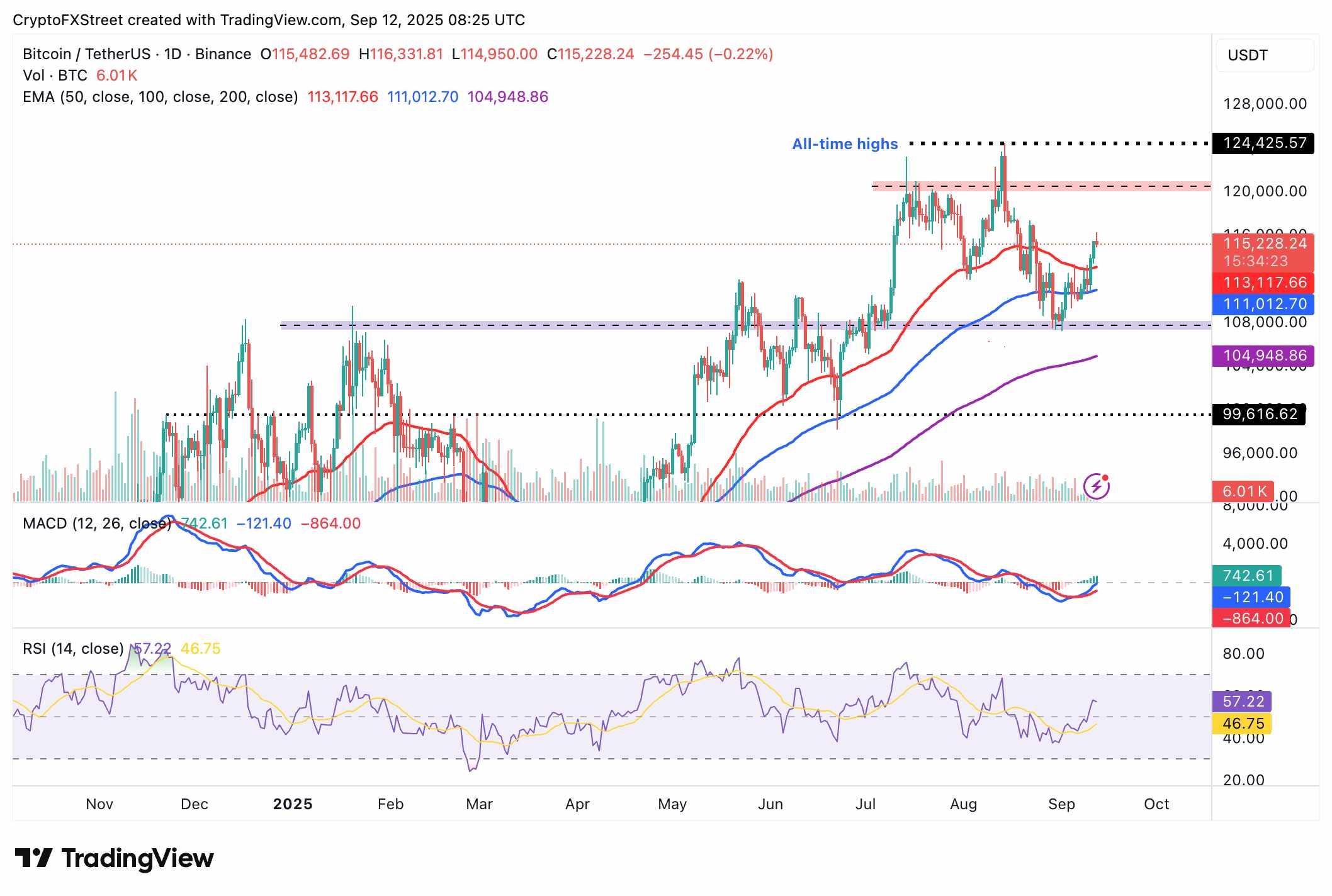1332x896 pixels.
Task: Click the green MACD histogram 742.61 tag
Action: (1246, 576)
